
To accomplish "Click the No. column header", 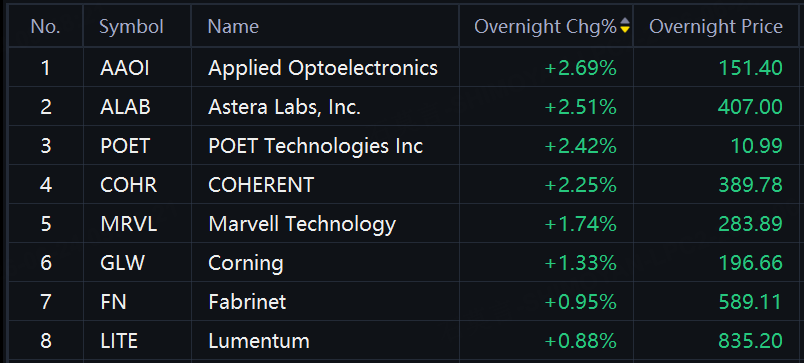I will pos(46,27).
